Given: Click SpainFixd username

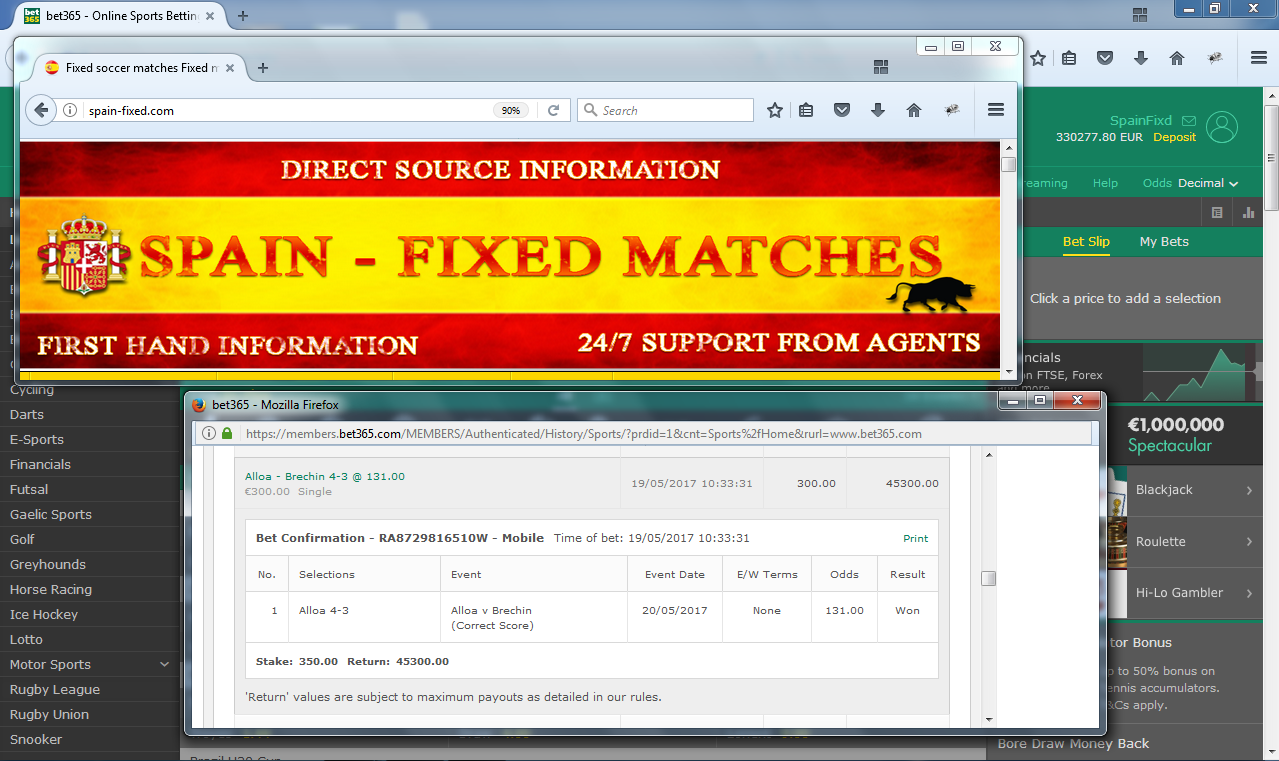Looking at the screenshot, I should coord(1141,120).
